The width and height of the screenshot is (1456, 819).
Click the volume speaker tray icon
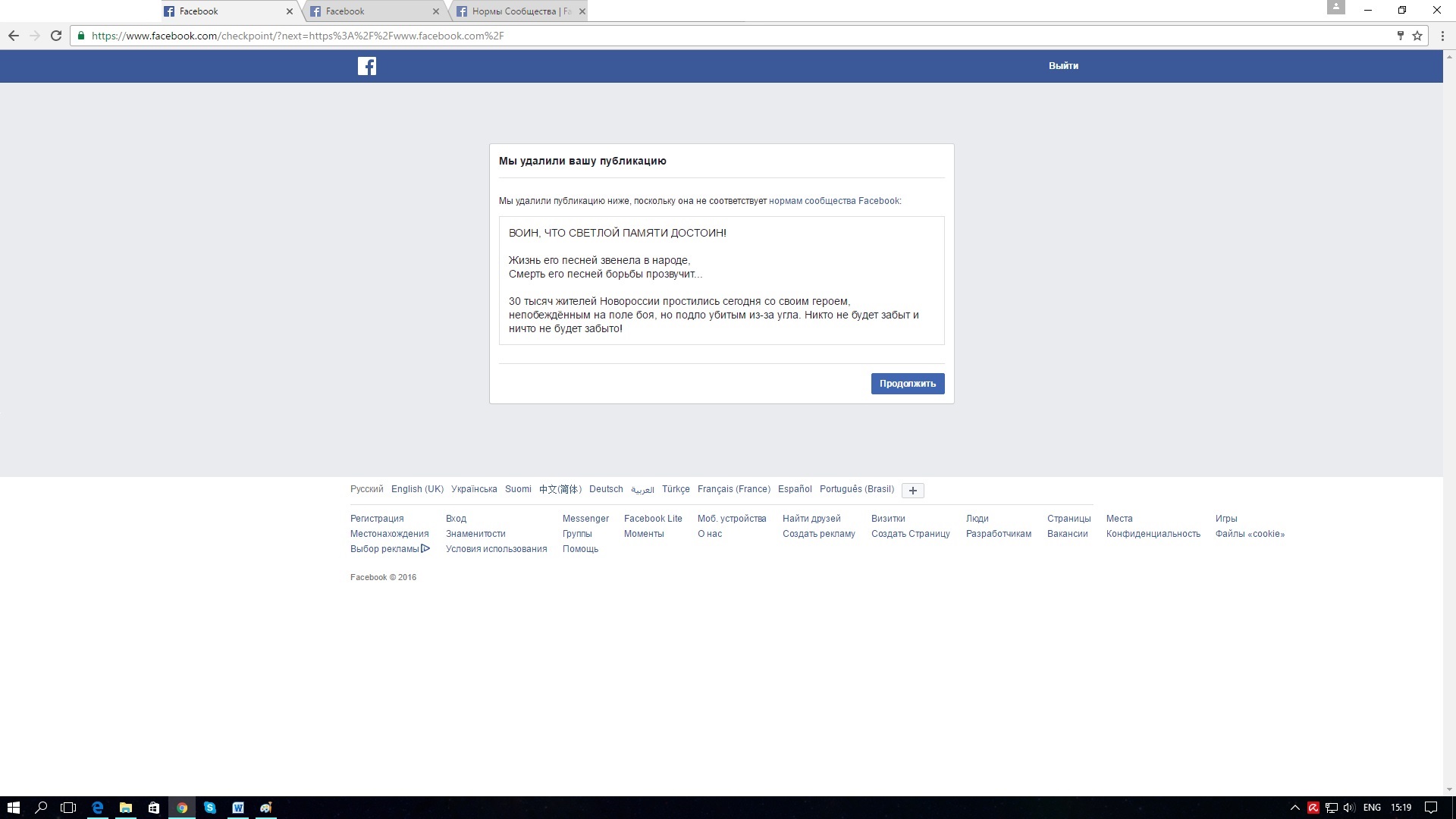(x=1349, y=808)
